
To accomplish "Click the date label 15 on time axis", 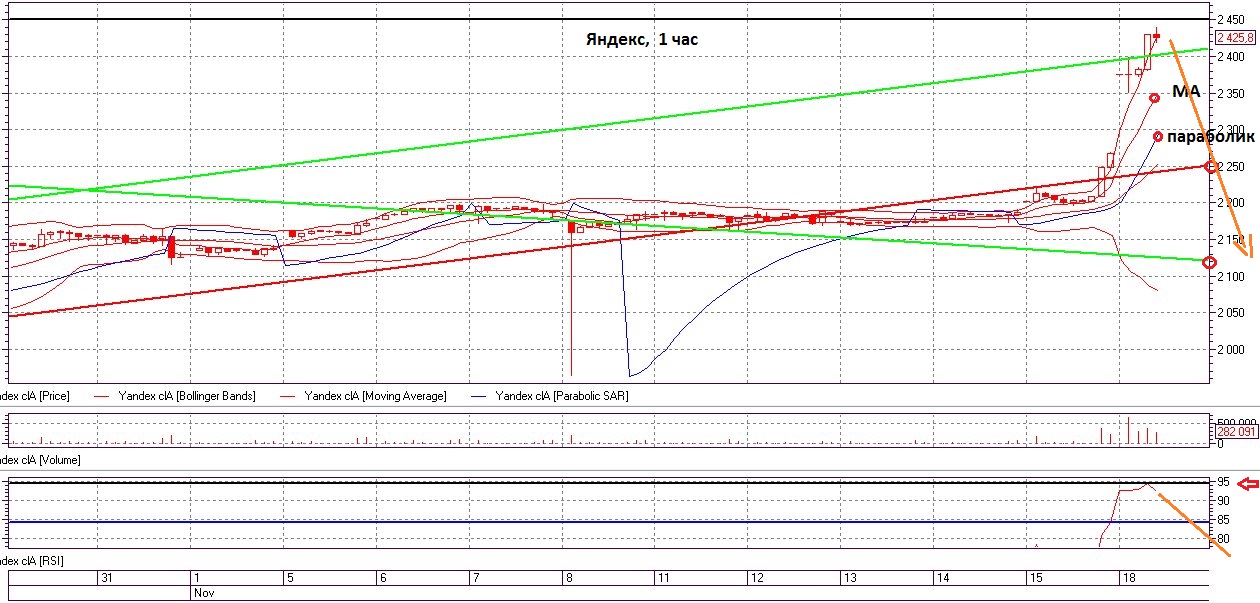I will [1035, 578].
